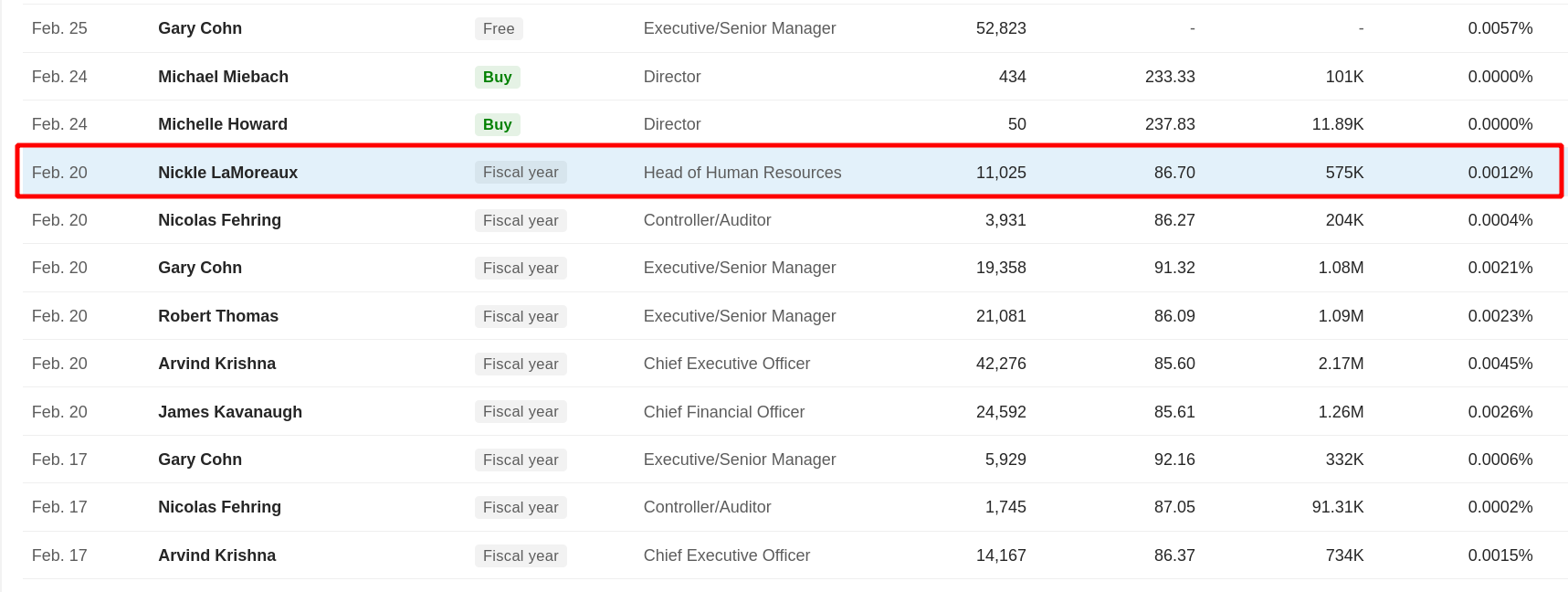Click value 91.31K

[1338, 507]
